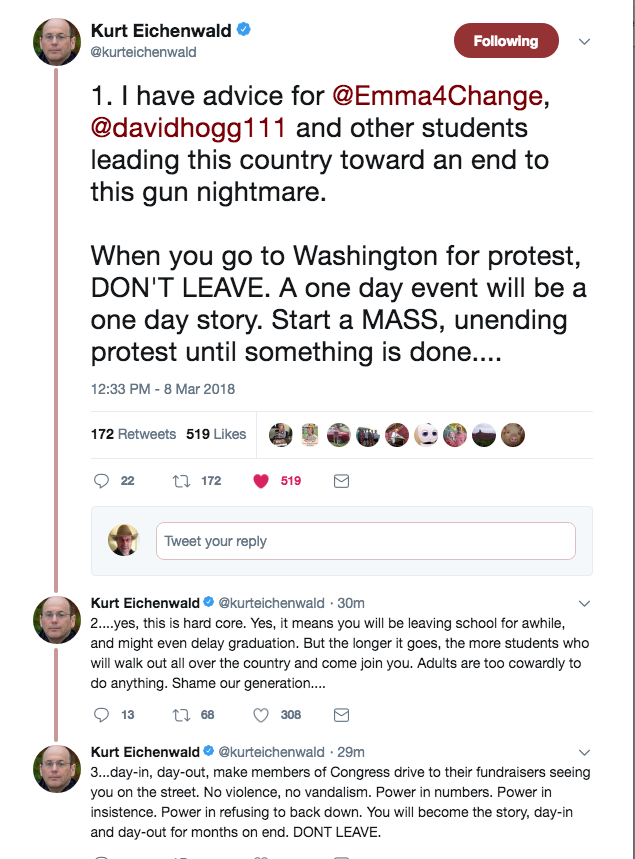Click reply icon on main tweet
The width and height of the screenshot is (635, 859).
[x=101, y=481]
